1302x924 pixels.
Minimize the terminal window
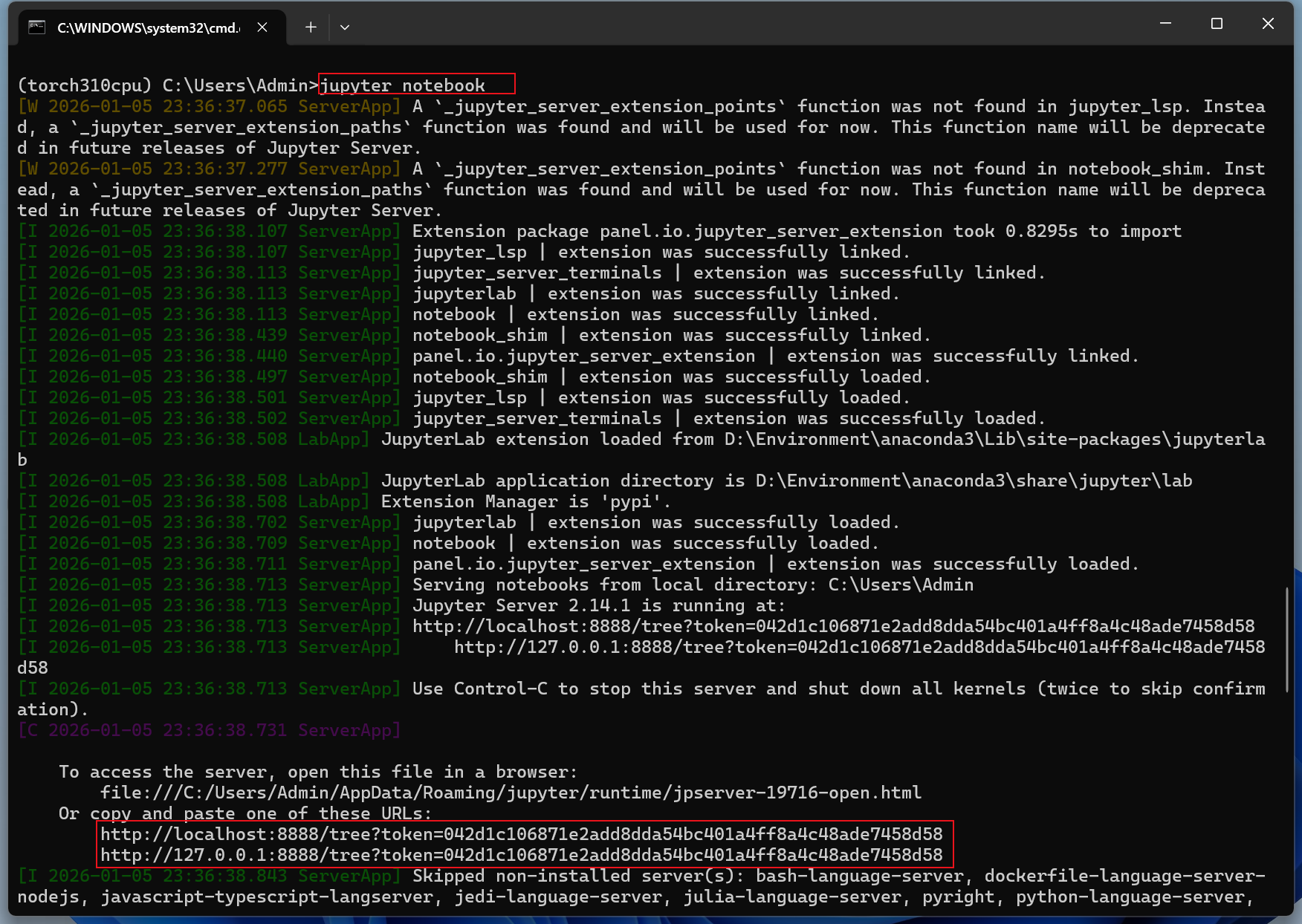tap(1165, 24)
